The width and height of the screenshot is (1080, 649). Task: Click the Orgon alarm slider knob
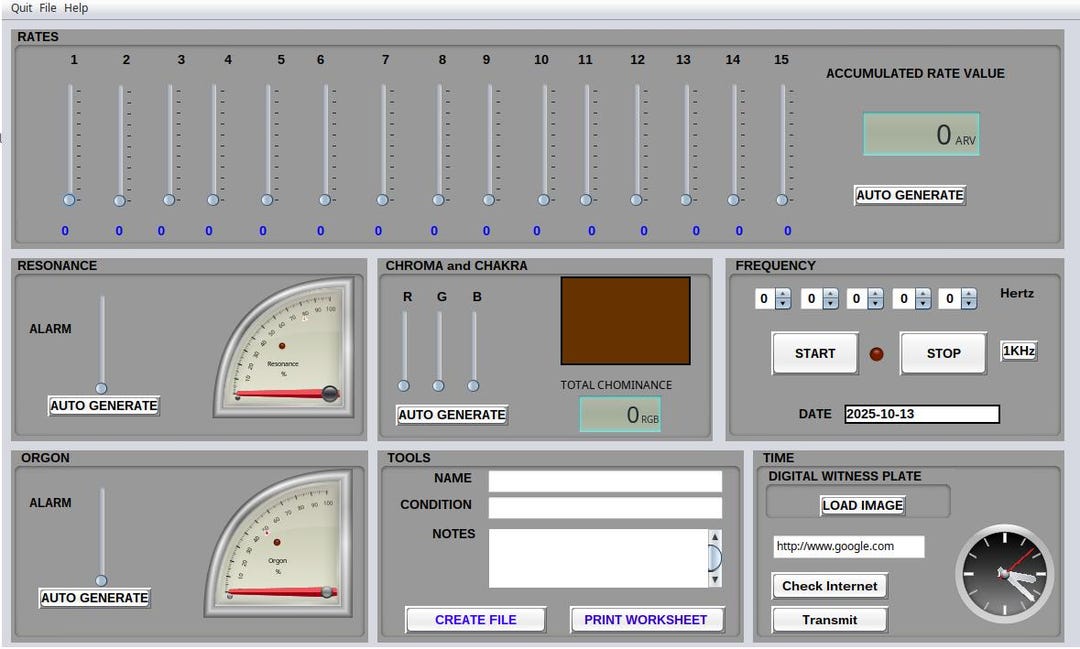click(101, 580)
